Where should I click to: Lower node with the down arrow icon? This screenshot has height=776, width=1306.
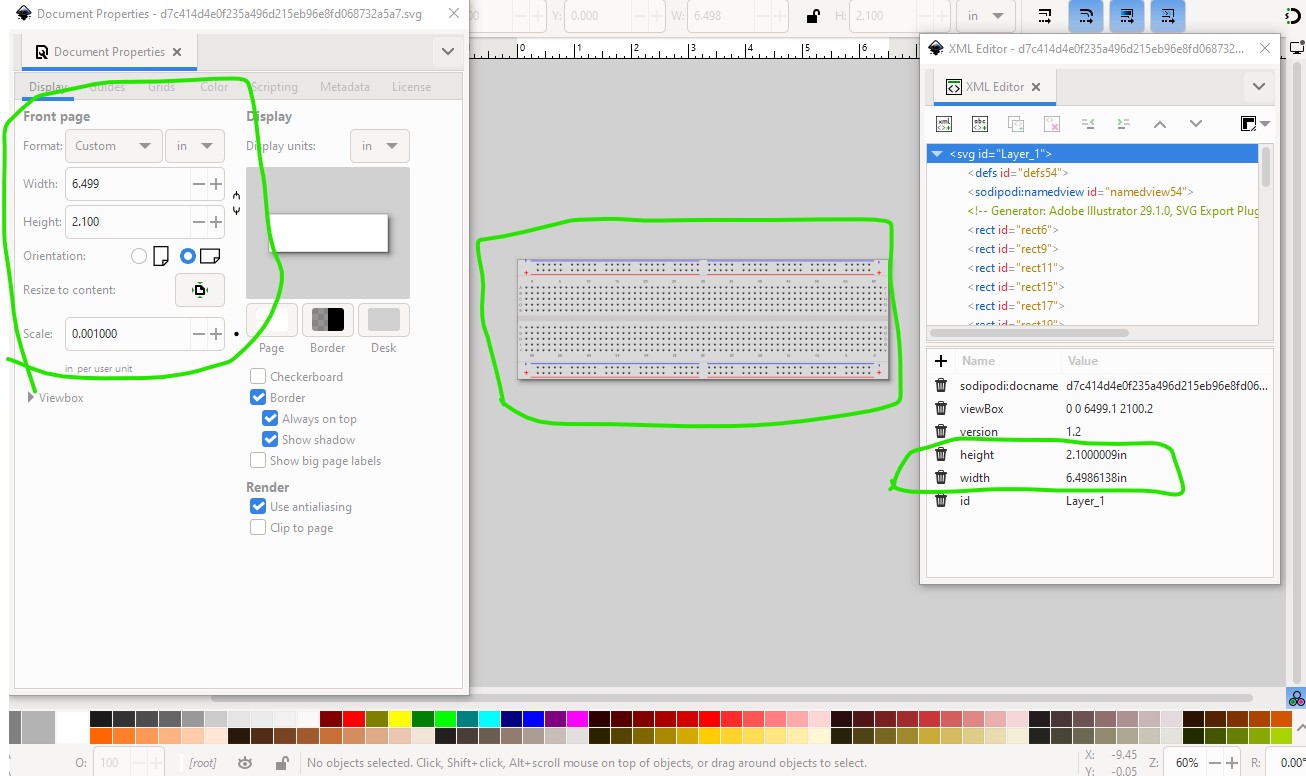pyautogui.click(x=1195, y=124)
